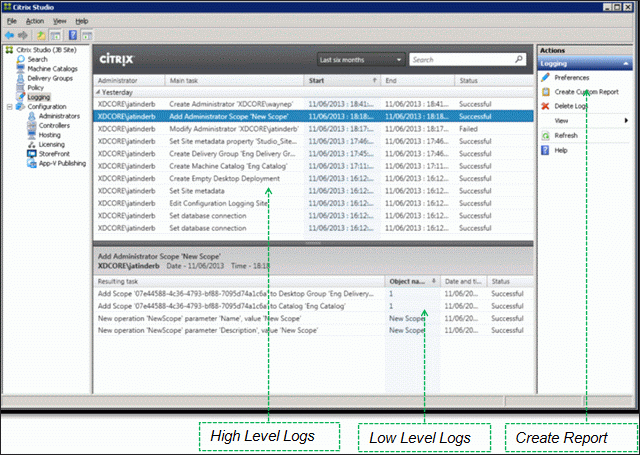
Task: Expand the View submenu arrow in Actions
Action: [626, 120]
